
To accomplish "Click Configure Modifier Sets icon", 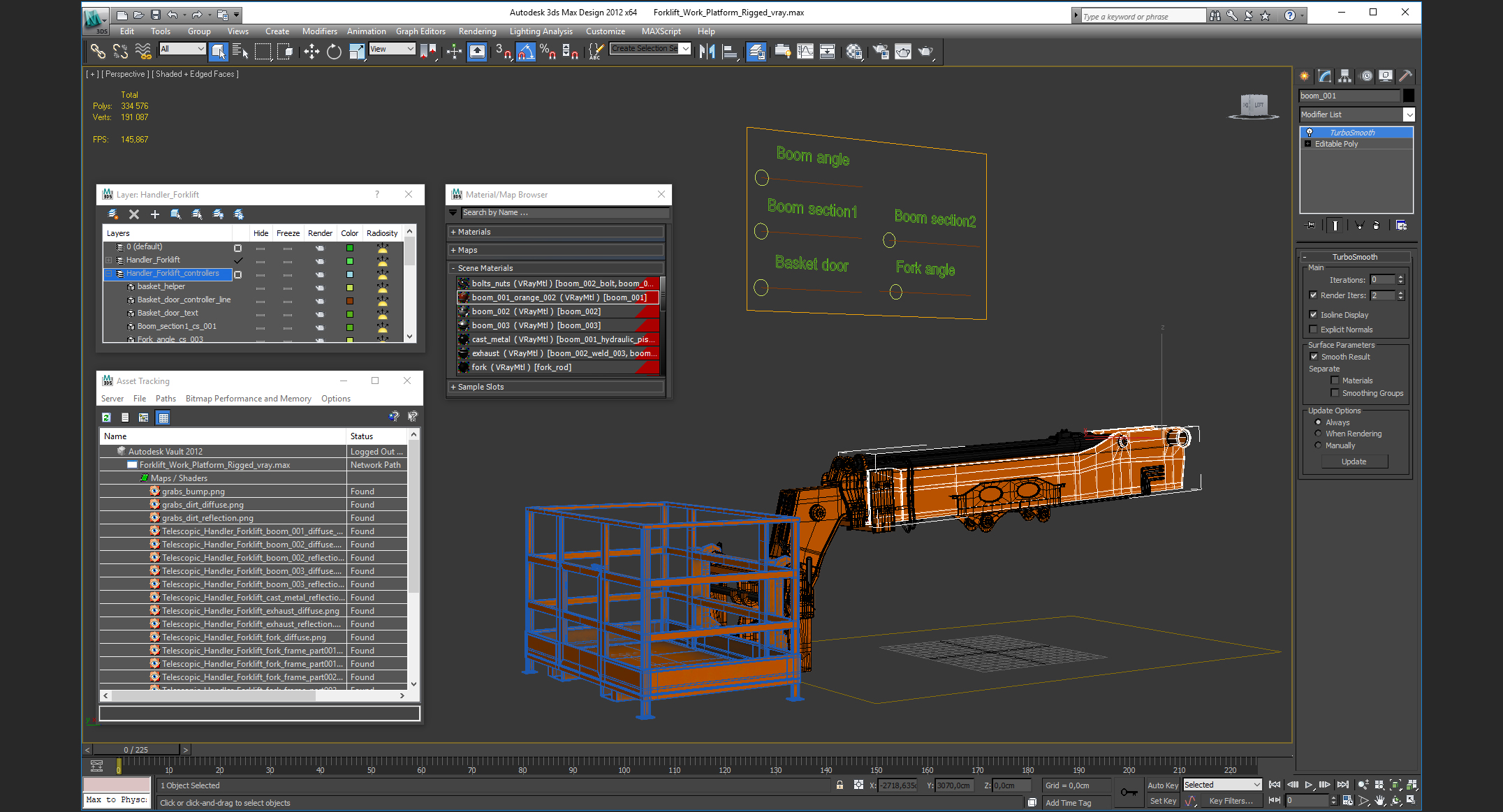I will pyautogui.click(x=1401, y=225).
